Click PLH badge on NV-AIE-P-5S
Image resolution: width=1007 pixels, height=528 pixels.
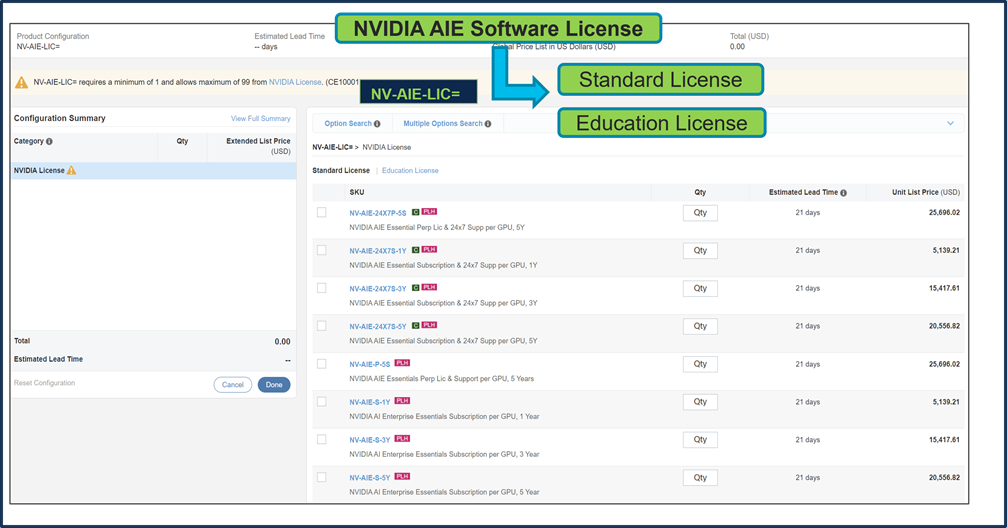[402, 363]
